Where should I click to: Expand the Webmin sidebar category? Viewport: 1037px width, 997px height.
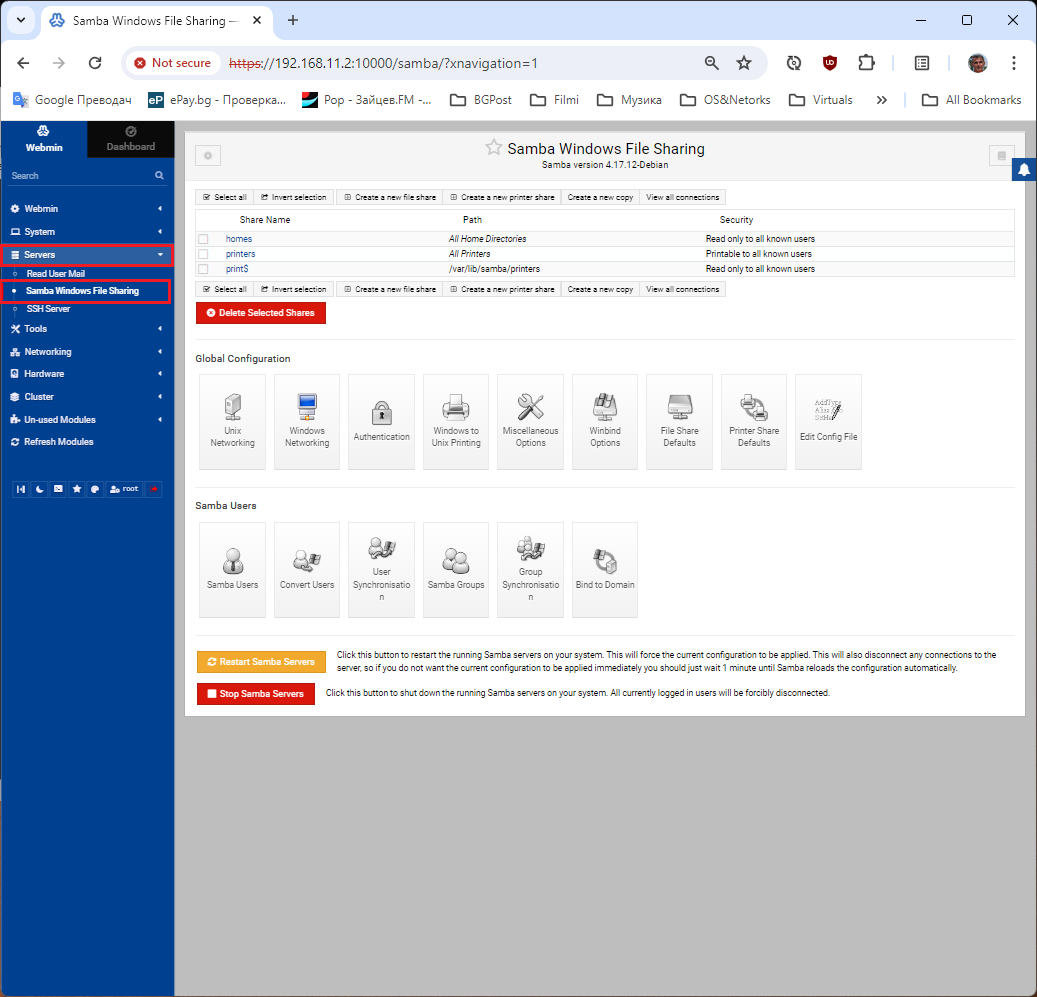pyautogui.click(x=87, y=209)
